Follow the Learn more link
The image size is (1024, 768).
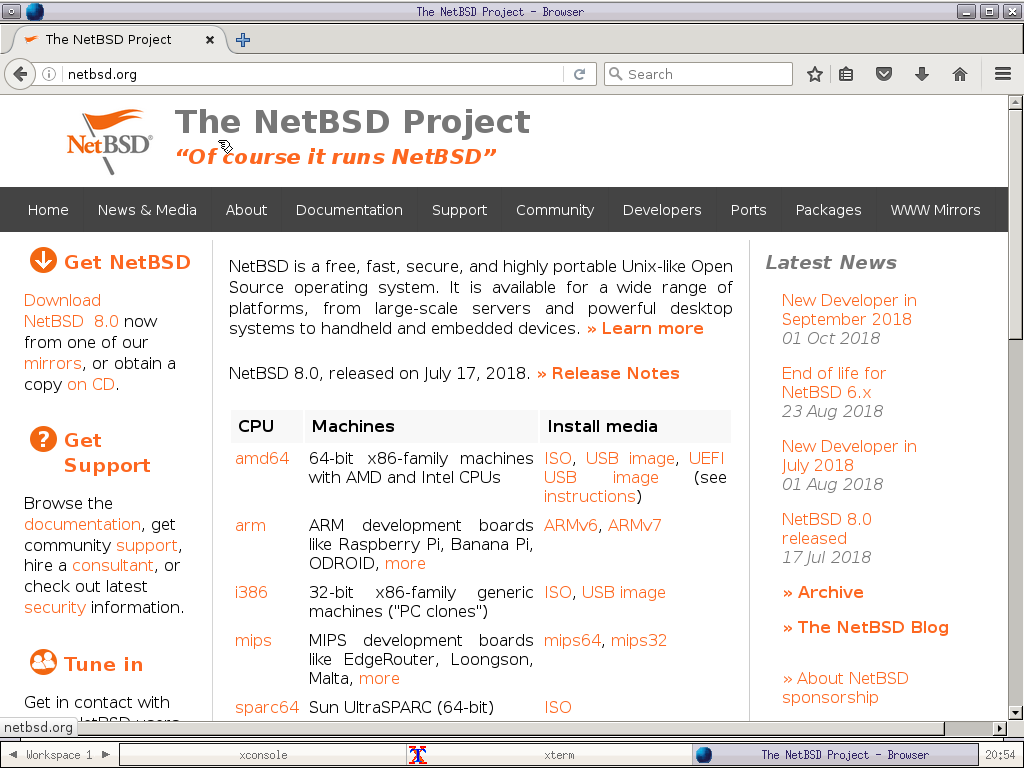point(645,328)
